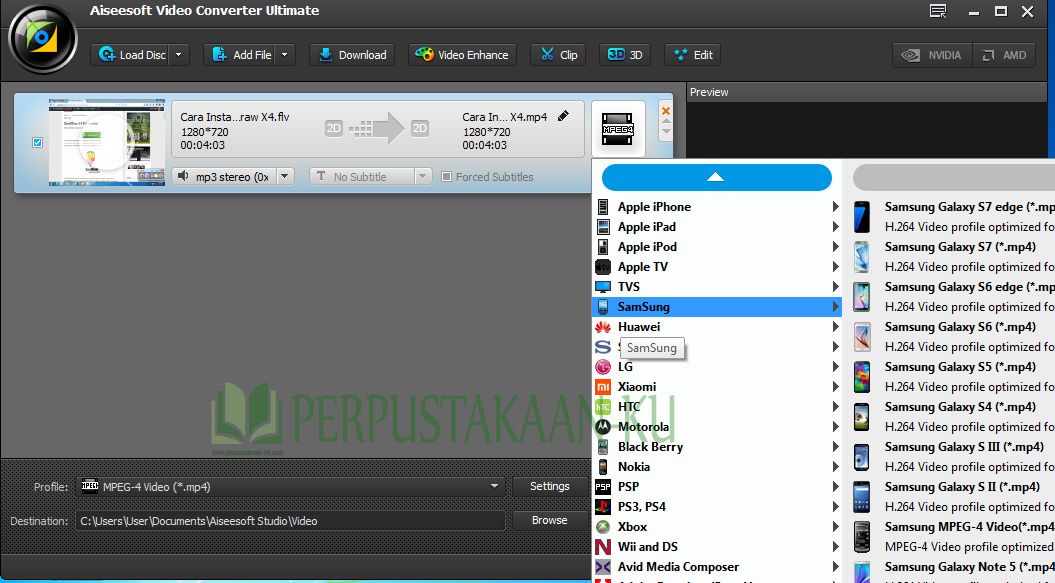Expand the Nokia submenu arrow
This screenshot has width=1055, height=583.
coord(835,467)
